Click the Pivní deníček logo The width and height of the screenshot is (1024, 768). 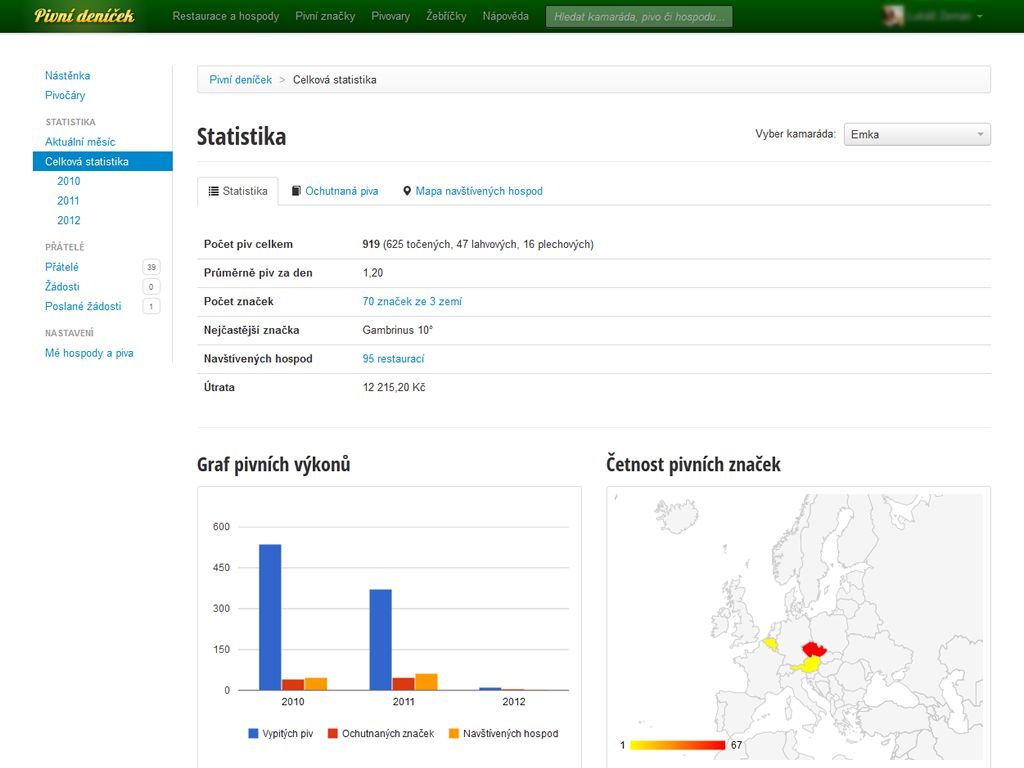click(x=84, y=16)
